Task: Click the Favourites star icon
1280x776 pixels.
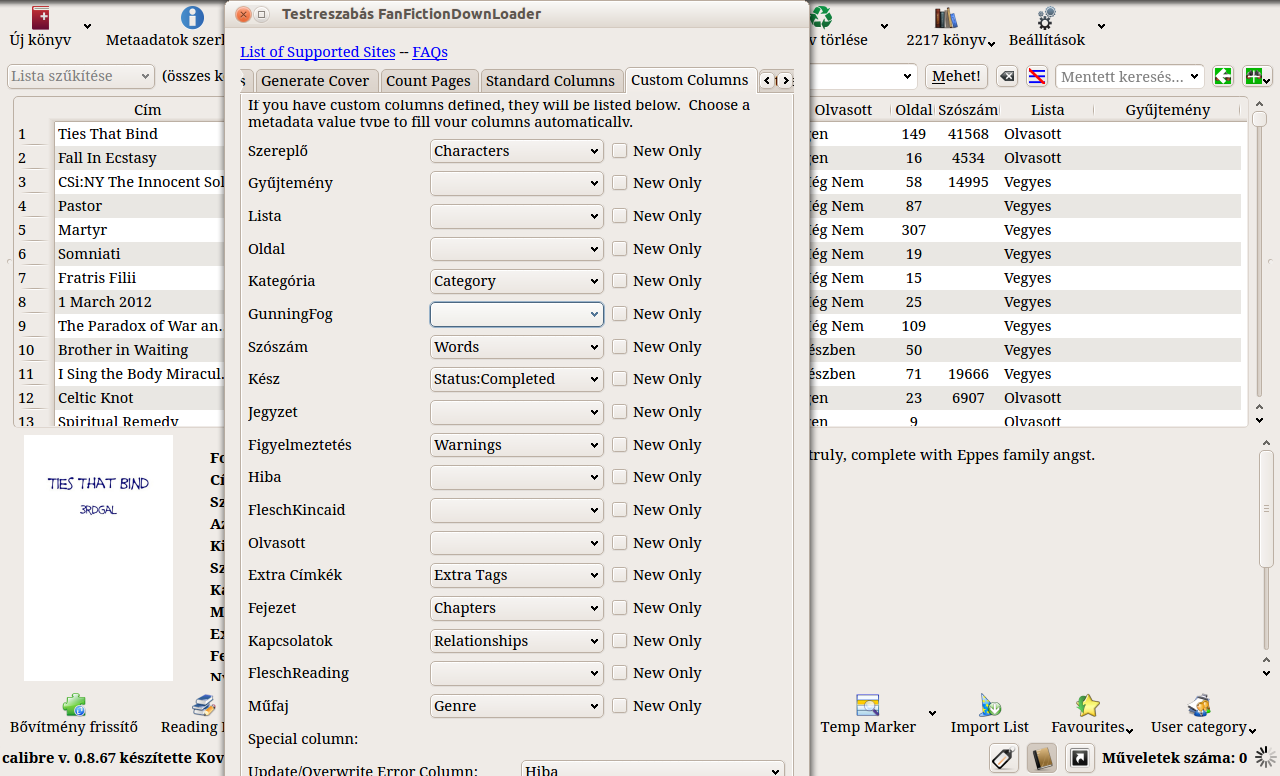Action: coord(1088,705)
